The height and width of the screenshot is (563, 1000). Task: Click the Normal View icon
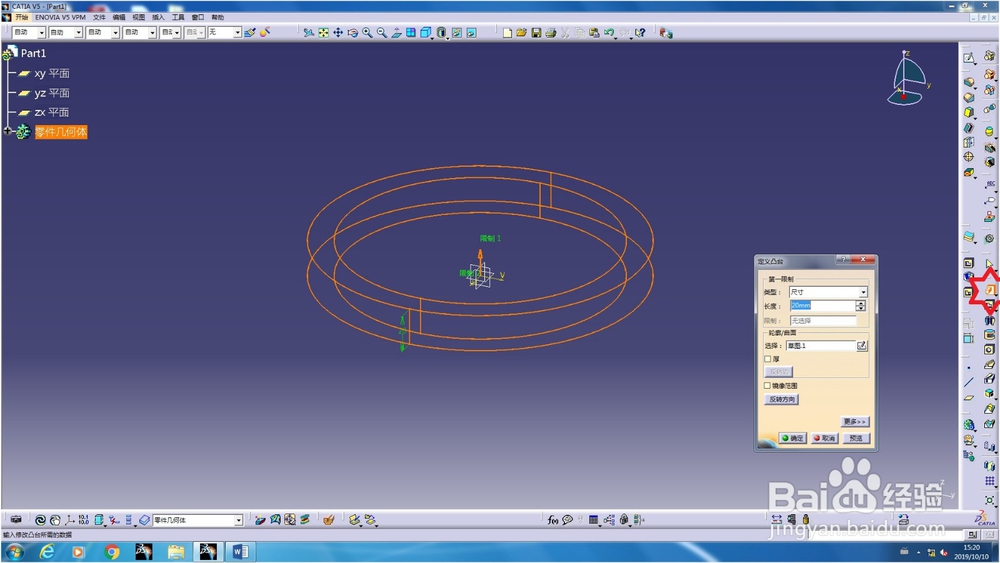(x=397, y=33)
